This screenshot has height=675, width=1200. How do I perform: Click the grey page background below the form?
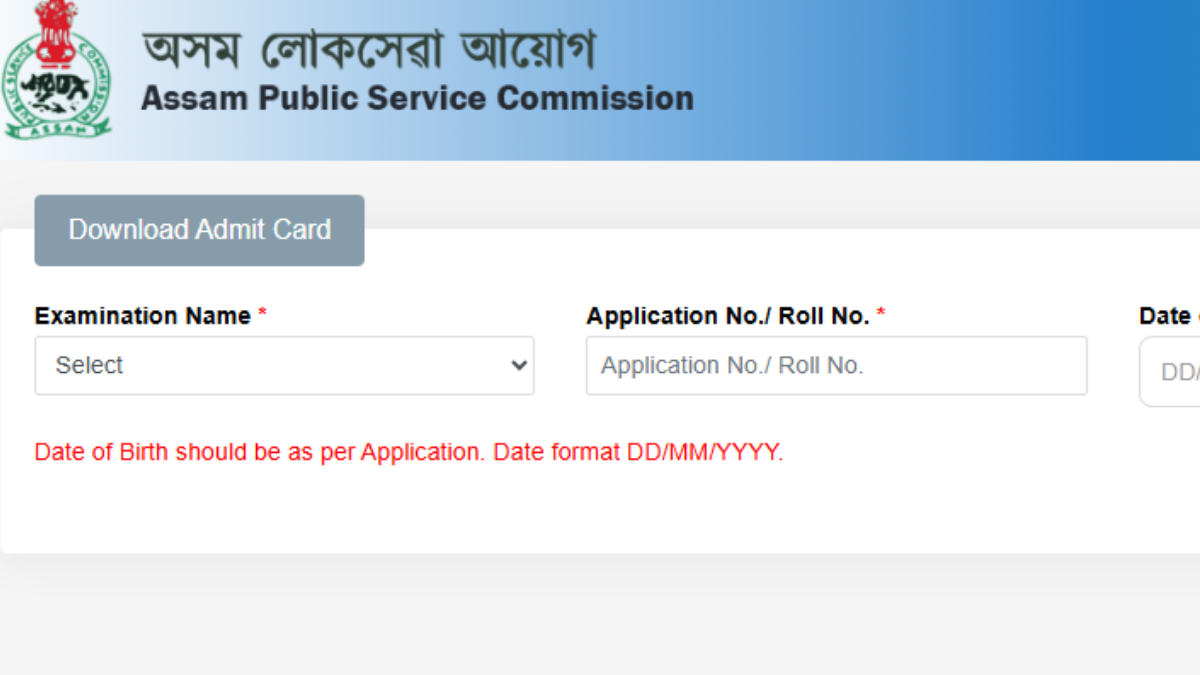pyautogui.click(x=600, y=620)
